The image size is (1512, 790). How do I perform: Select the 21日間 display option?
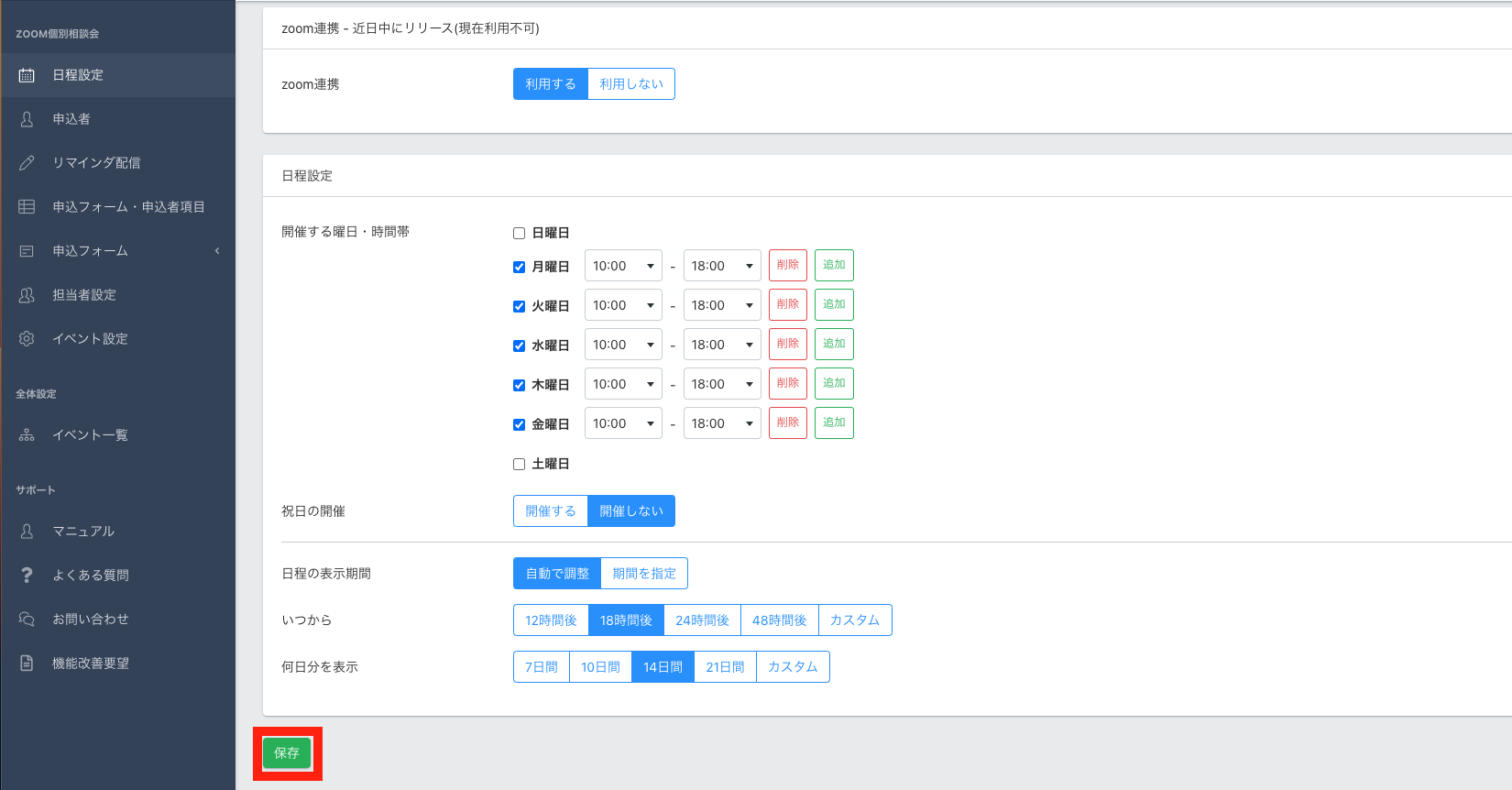(x=725, y=667)
